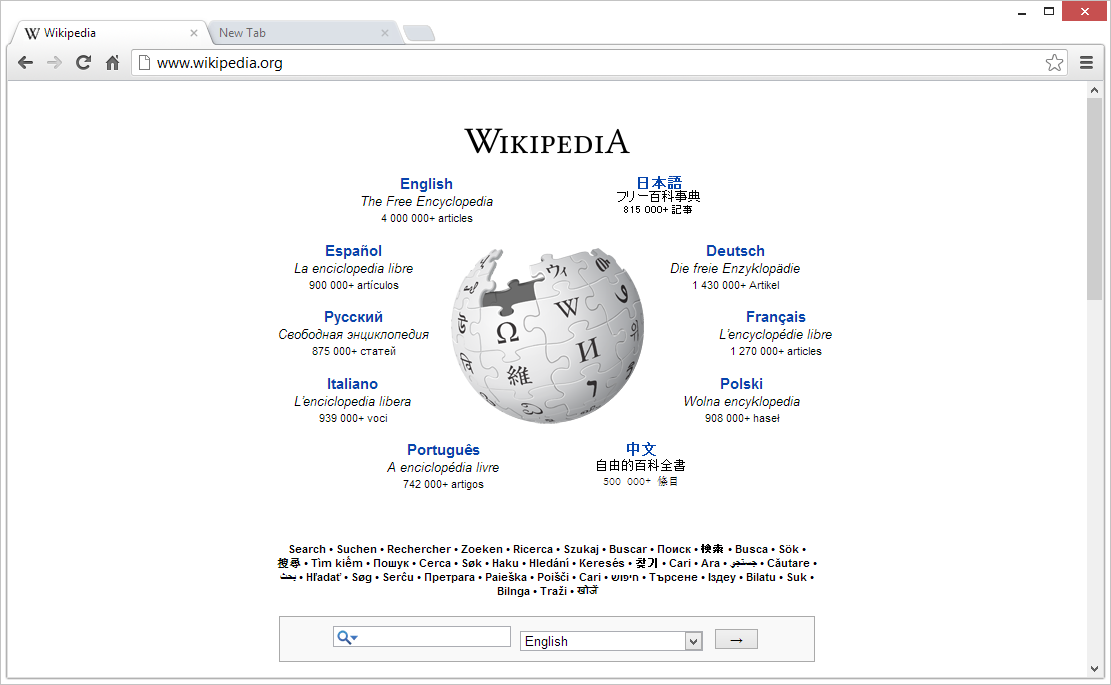Click the text 'Wolna encyklopedia'

(x=741, y=402)
